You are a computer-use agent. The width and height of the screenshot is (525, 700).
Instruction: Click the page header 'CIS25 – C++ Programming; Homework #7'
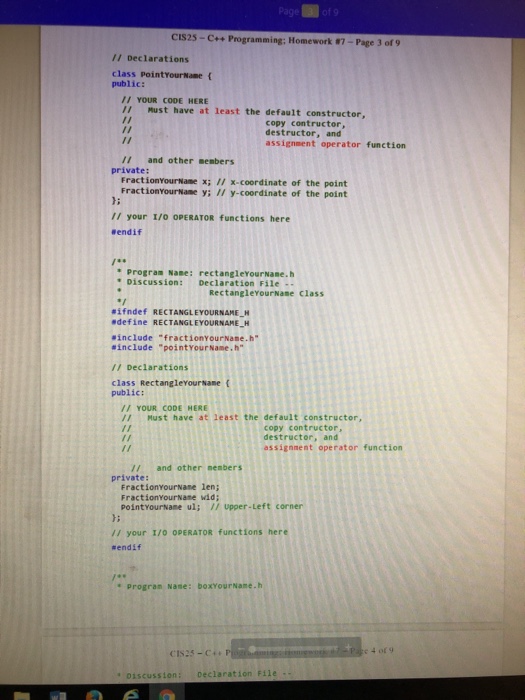pyautogui.click(x=258, y=40)
